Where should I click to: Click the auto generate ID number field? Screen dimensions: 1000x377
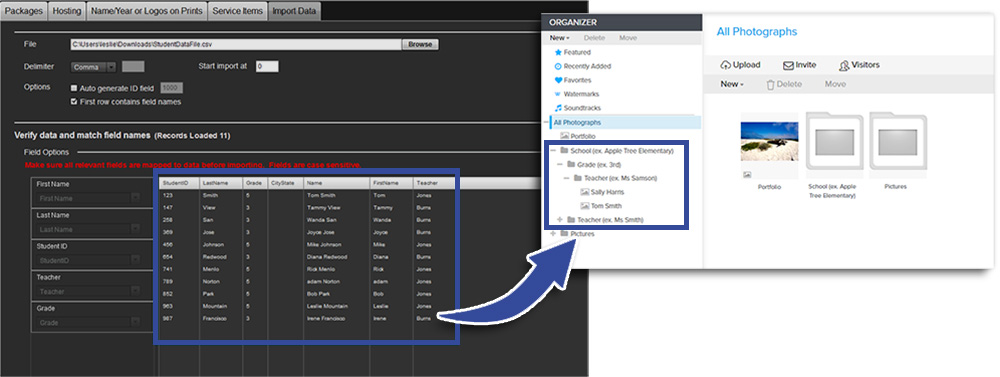(171, 89)
